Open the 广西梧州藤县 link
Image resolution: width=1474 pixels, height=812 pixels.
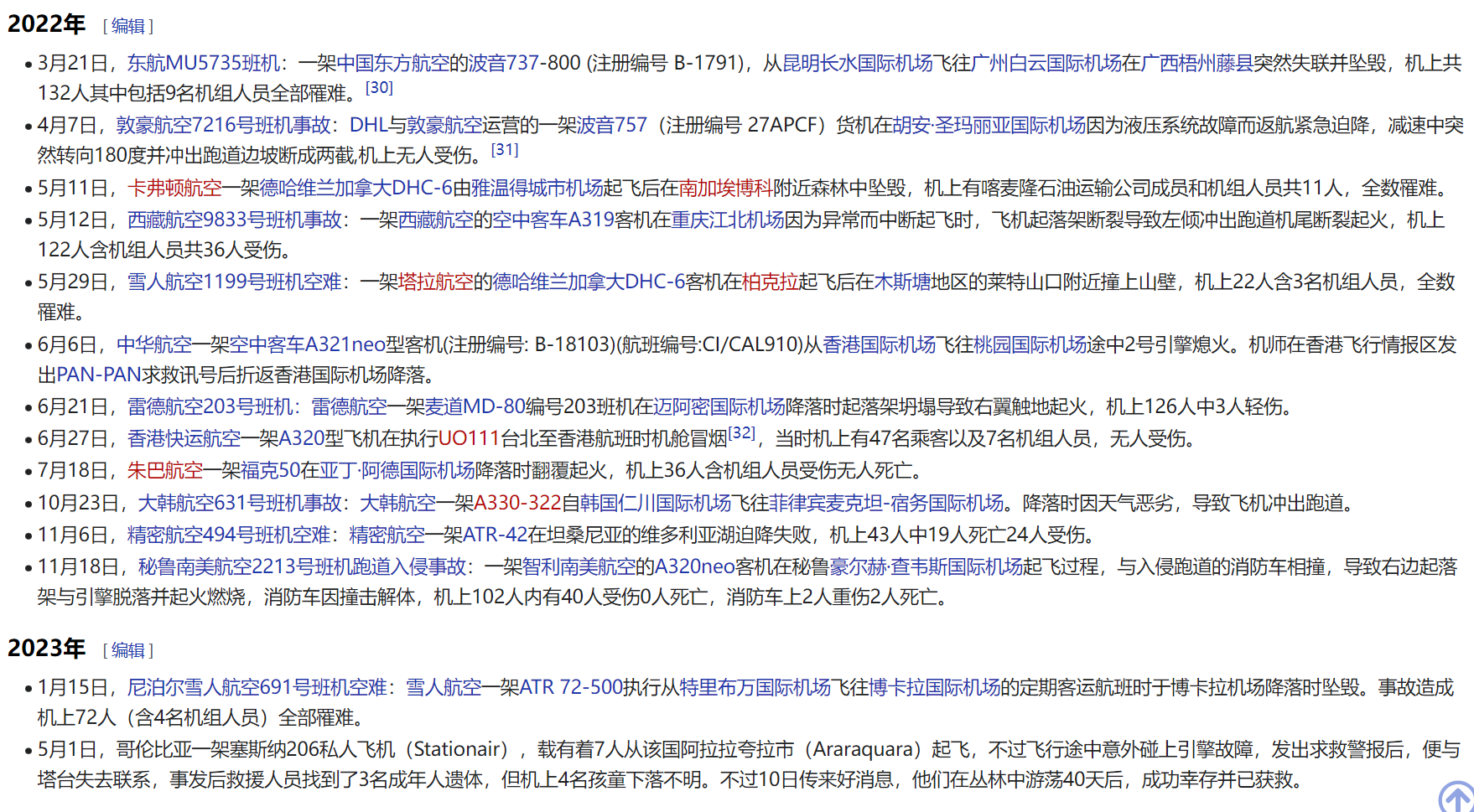pyautogui.click(x=1197, y=63)
